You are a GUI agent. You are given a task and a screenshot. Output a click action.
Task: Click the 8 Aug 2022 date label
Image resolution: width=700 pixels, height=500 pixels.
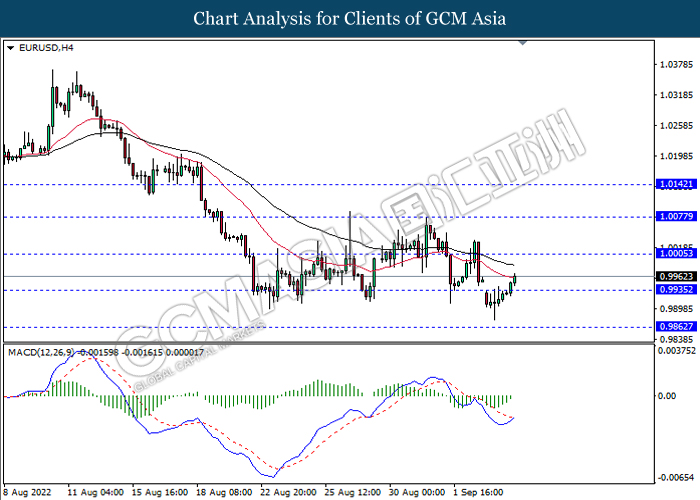tap(27, 492)
